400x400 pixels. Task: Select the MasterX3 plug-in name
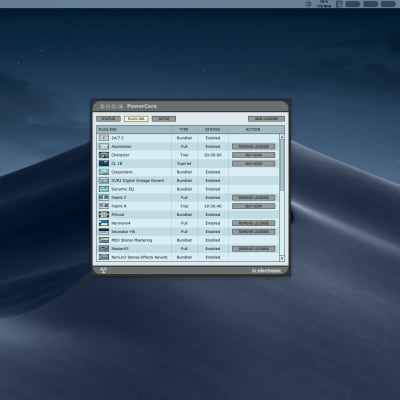[x=120, y=248]
